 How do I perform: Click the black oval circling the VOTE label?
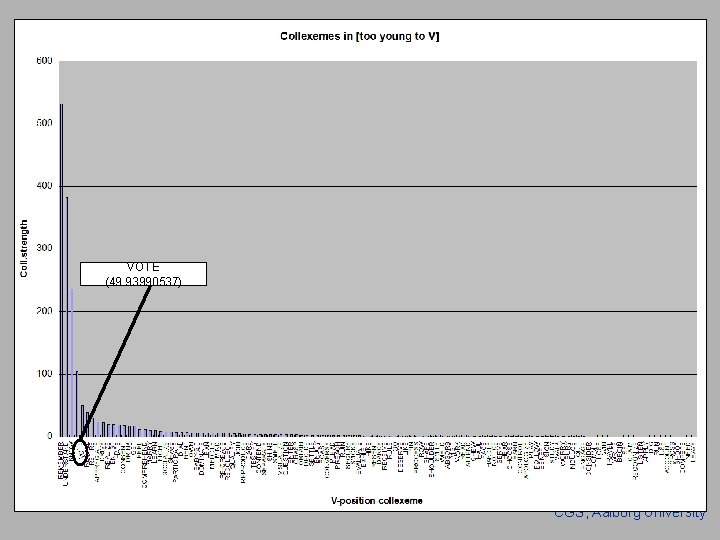coord(80,452)
